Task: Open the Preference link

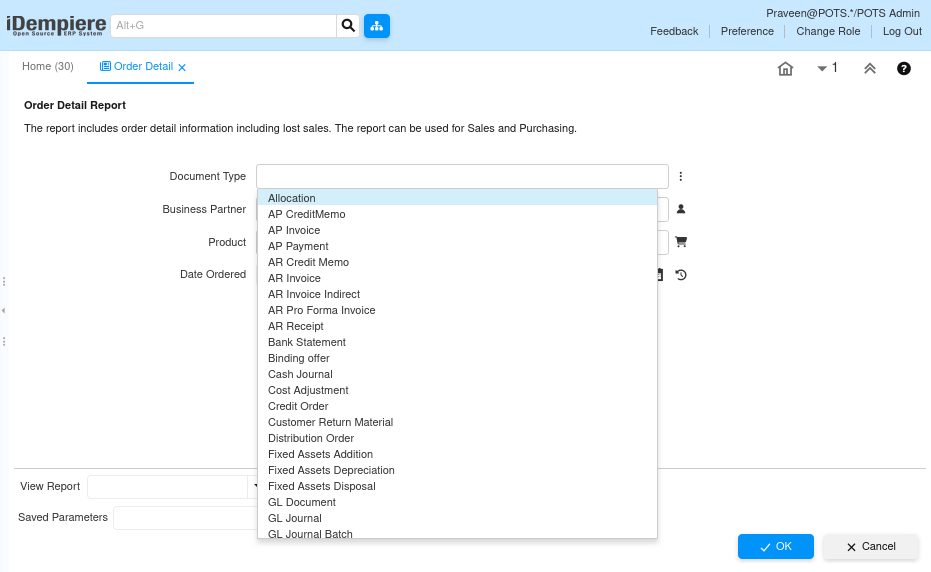Action: pos(747,31)
